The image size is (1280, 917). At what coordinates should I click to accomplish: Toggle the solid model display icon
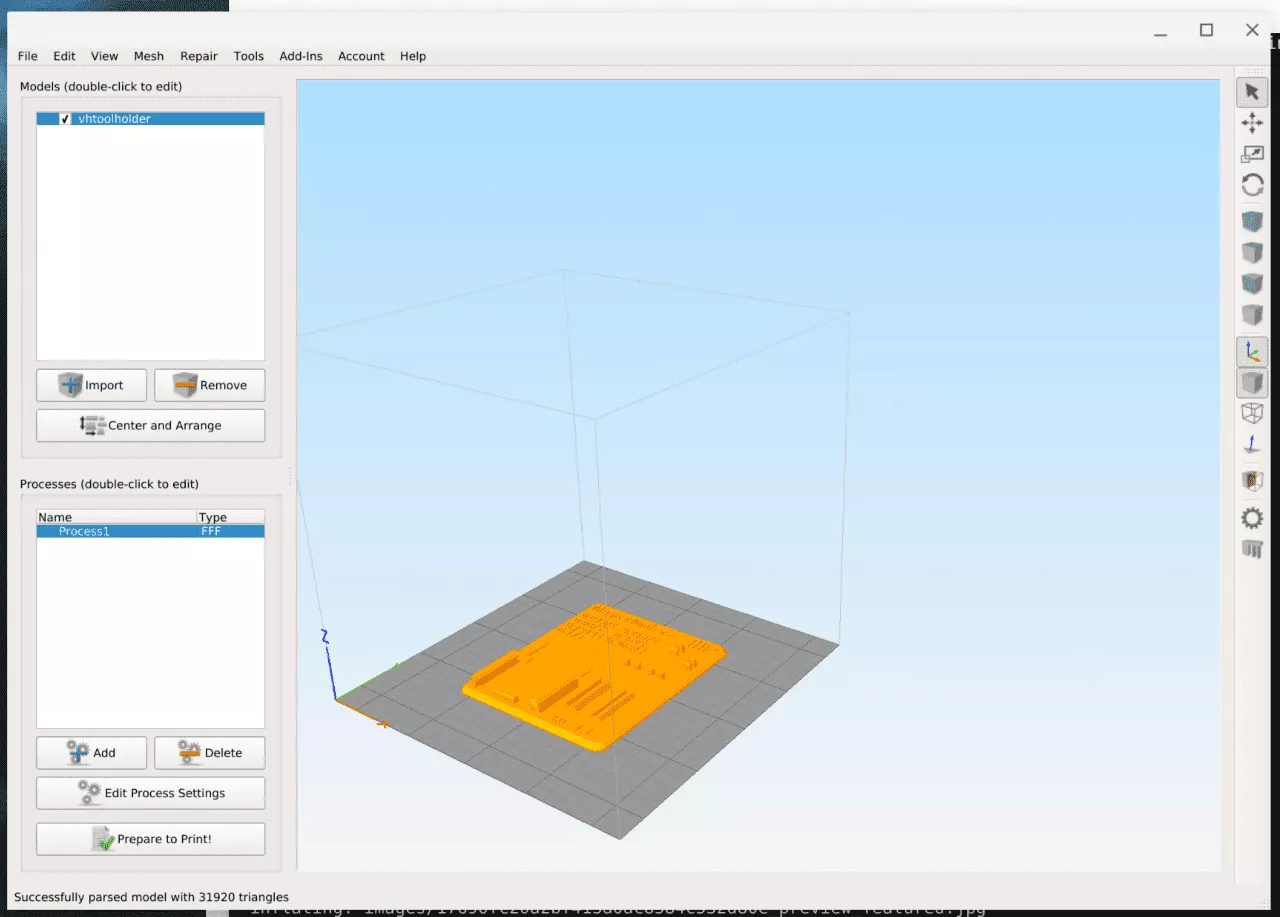pos(1251,382)
